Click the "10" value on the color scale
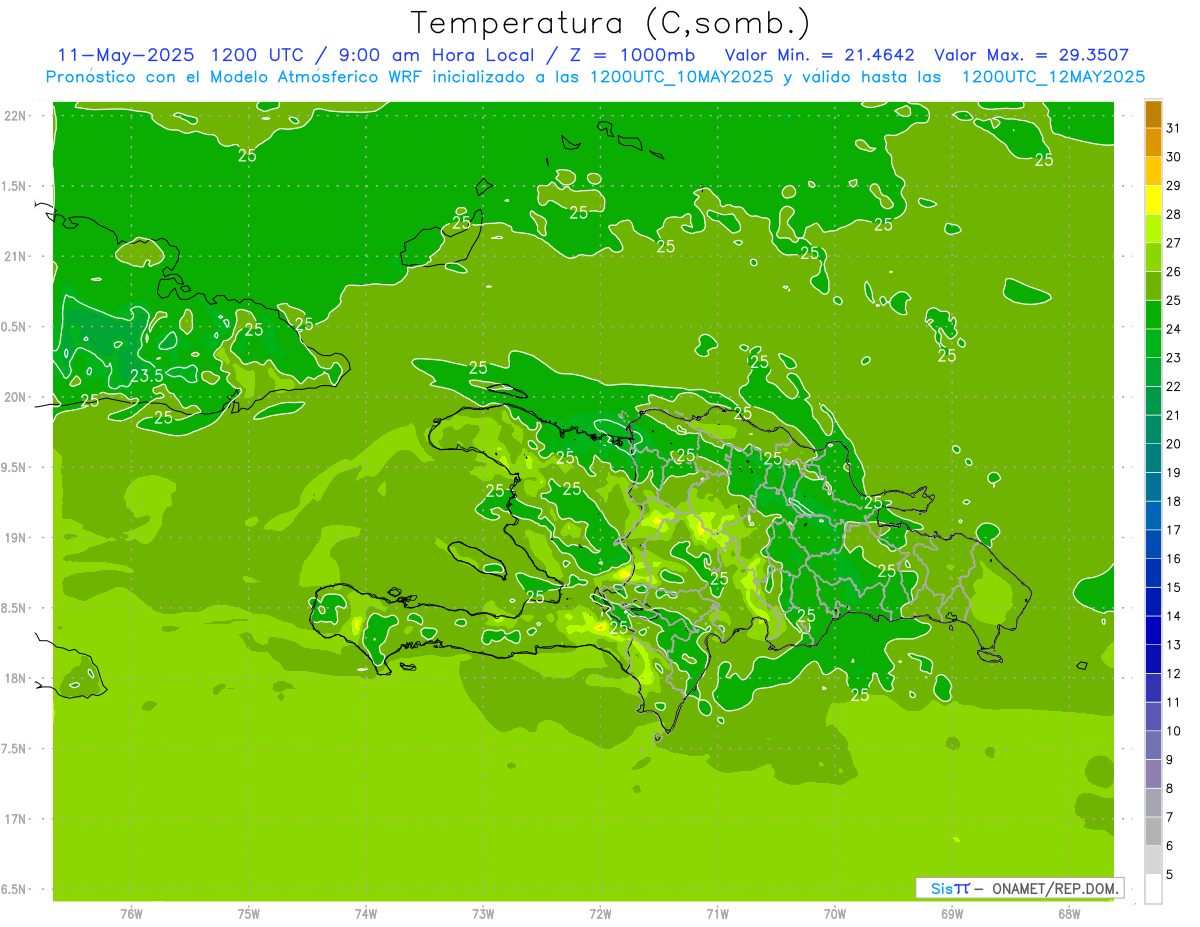The image size is (1200, 927). point(1173,731)
